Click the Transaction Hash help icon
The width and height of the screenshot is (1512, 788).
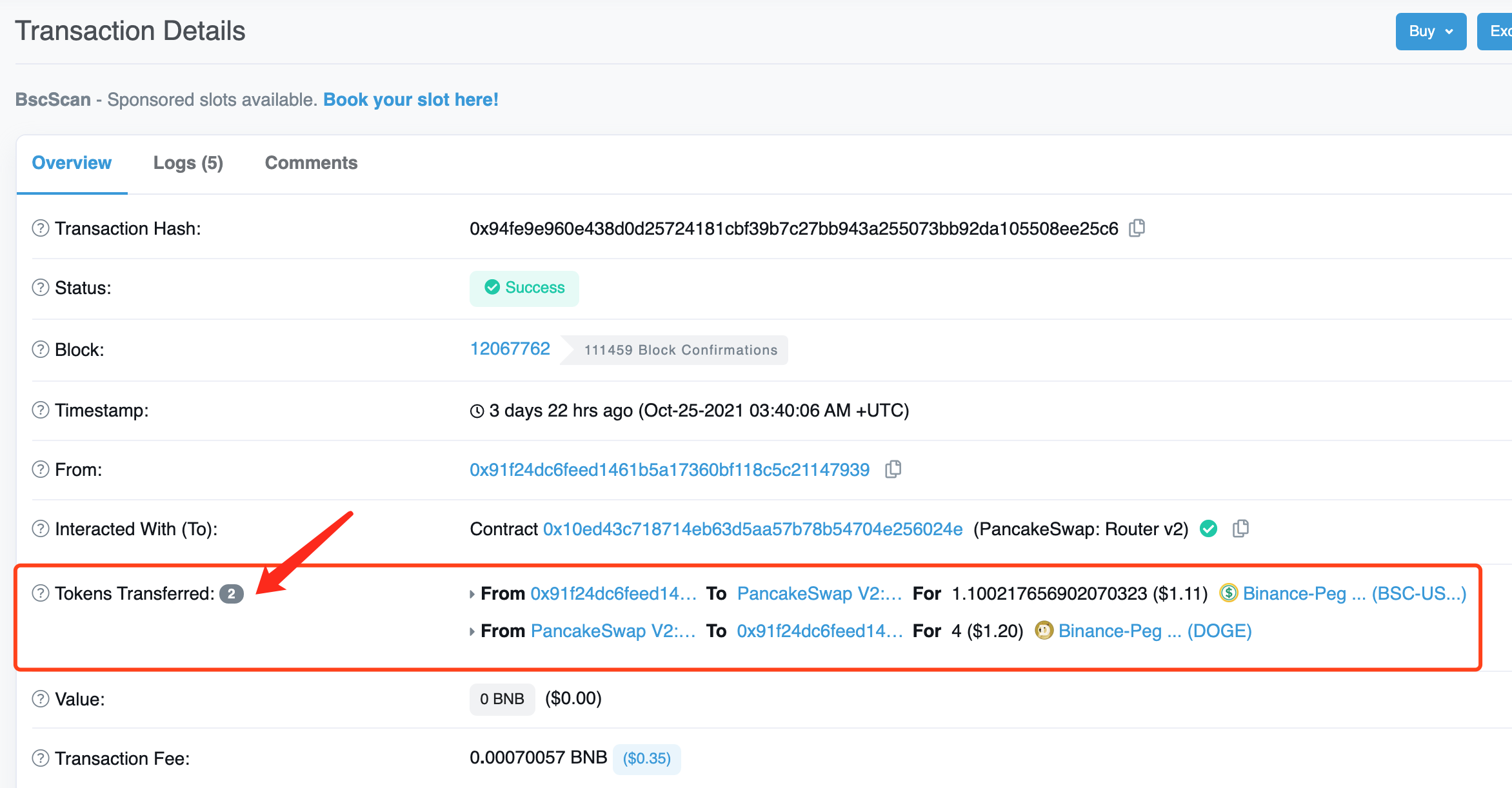41,228
